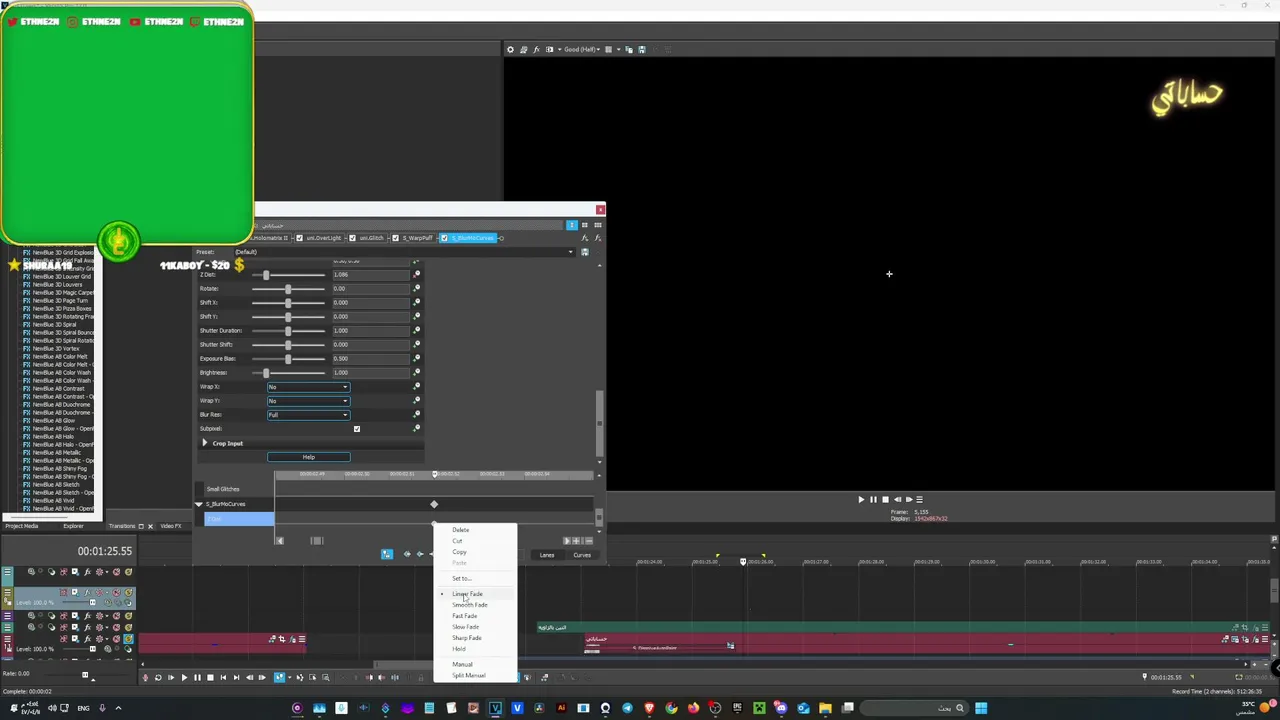Open Video Preview project properties gear icon

pos(510,49)
